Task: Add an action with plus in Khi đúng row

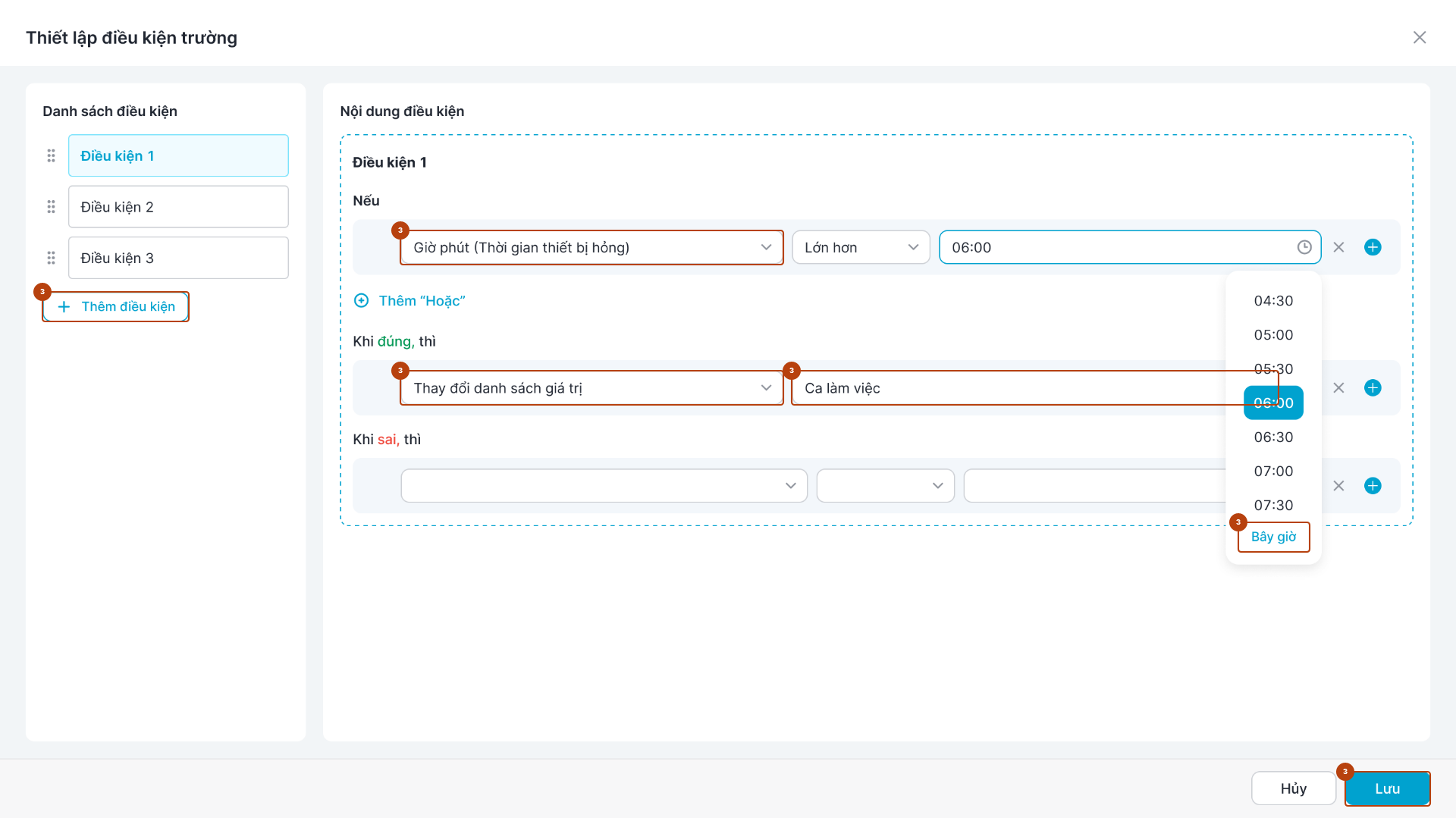Action: click(1373, 388)
